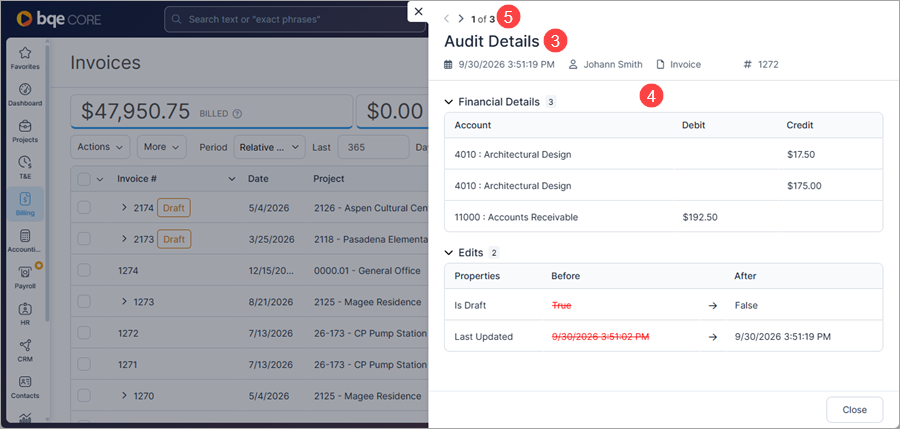
Task: Click the calendar icon beside the audit date
Action: [448, 64]
